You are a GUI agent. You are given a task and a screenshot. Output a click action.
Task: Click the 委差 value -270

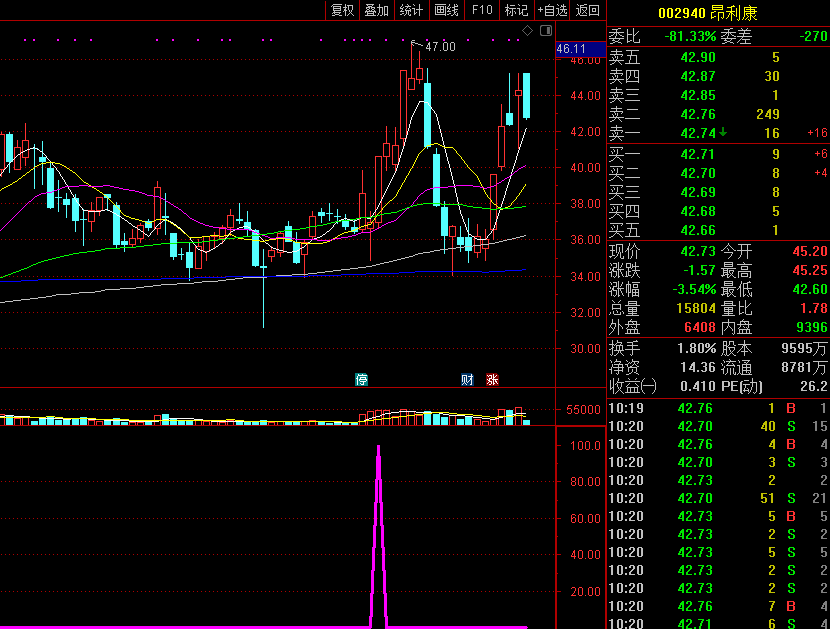(x=813, y=36)
